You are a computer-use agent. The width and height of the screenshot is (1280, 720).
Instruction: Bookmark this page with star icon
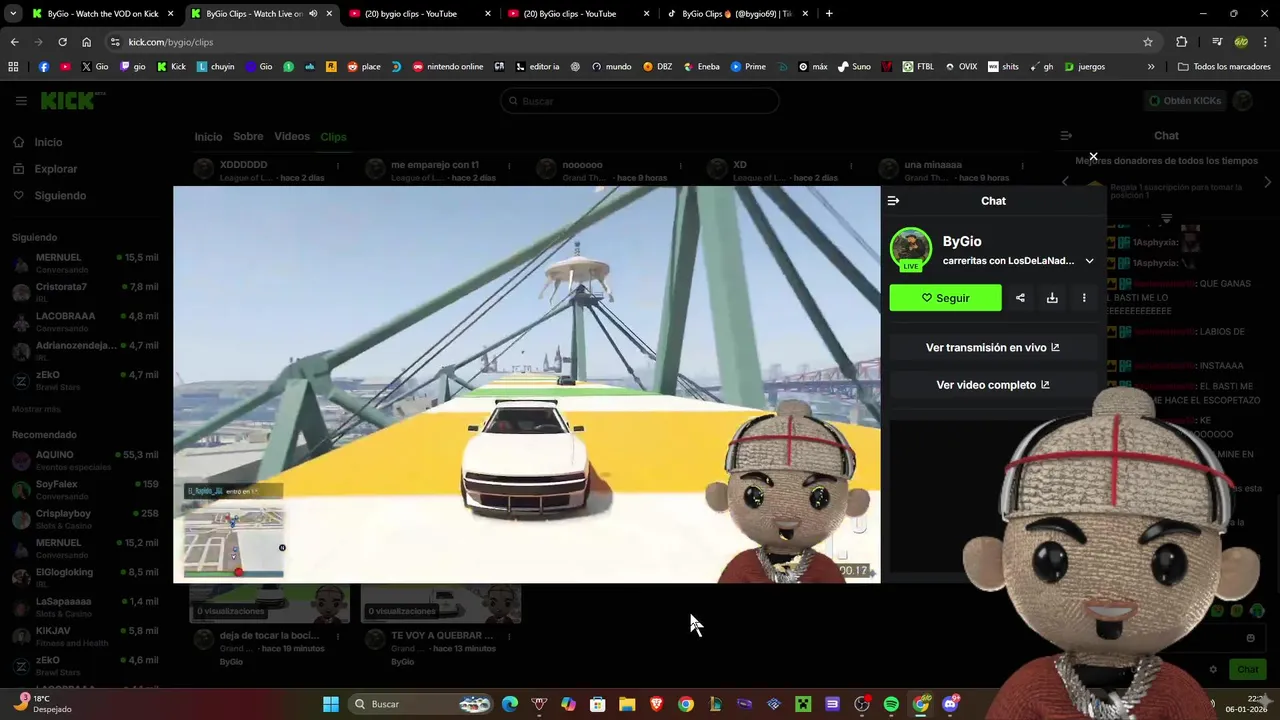[1148, 42]
